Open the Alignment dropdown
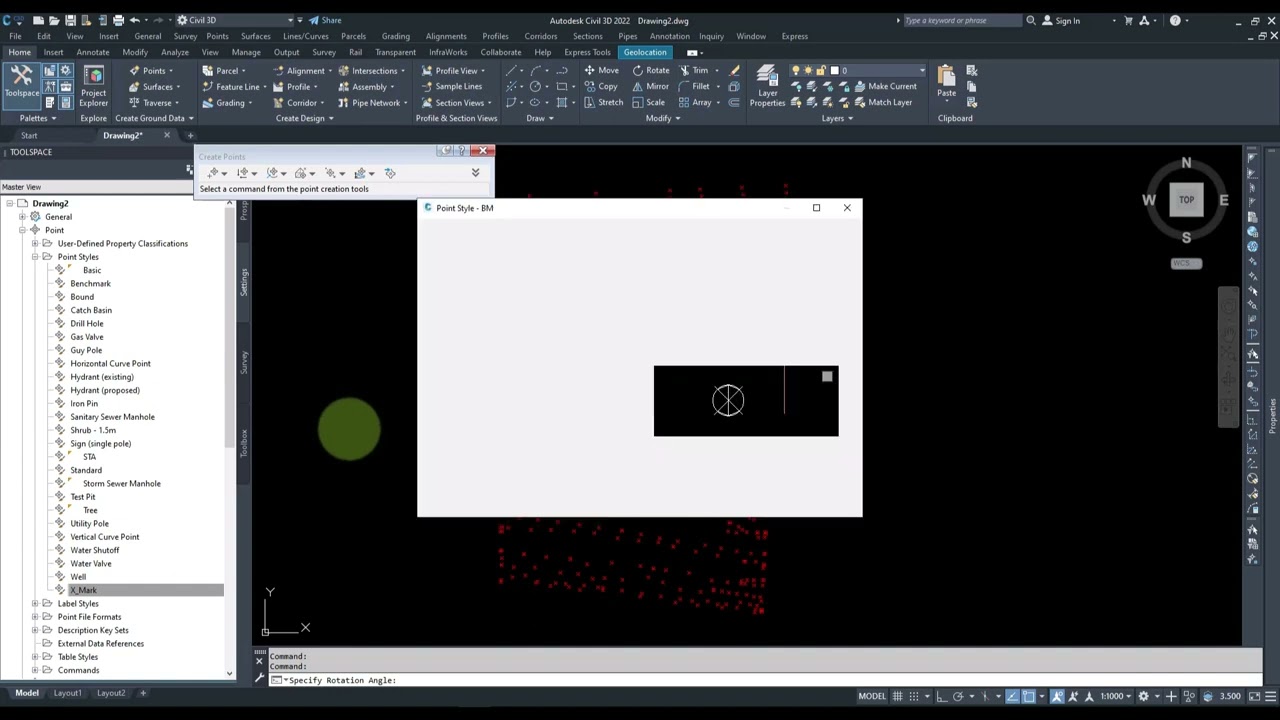 tap(301, 70)
